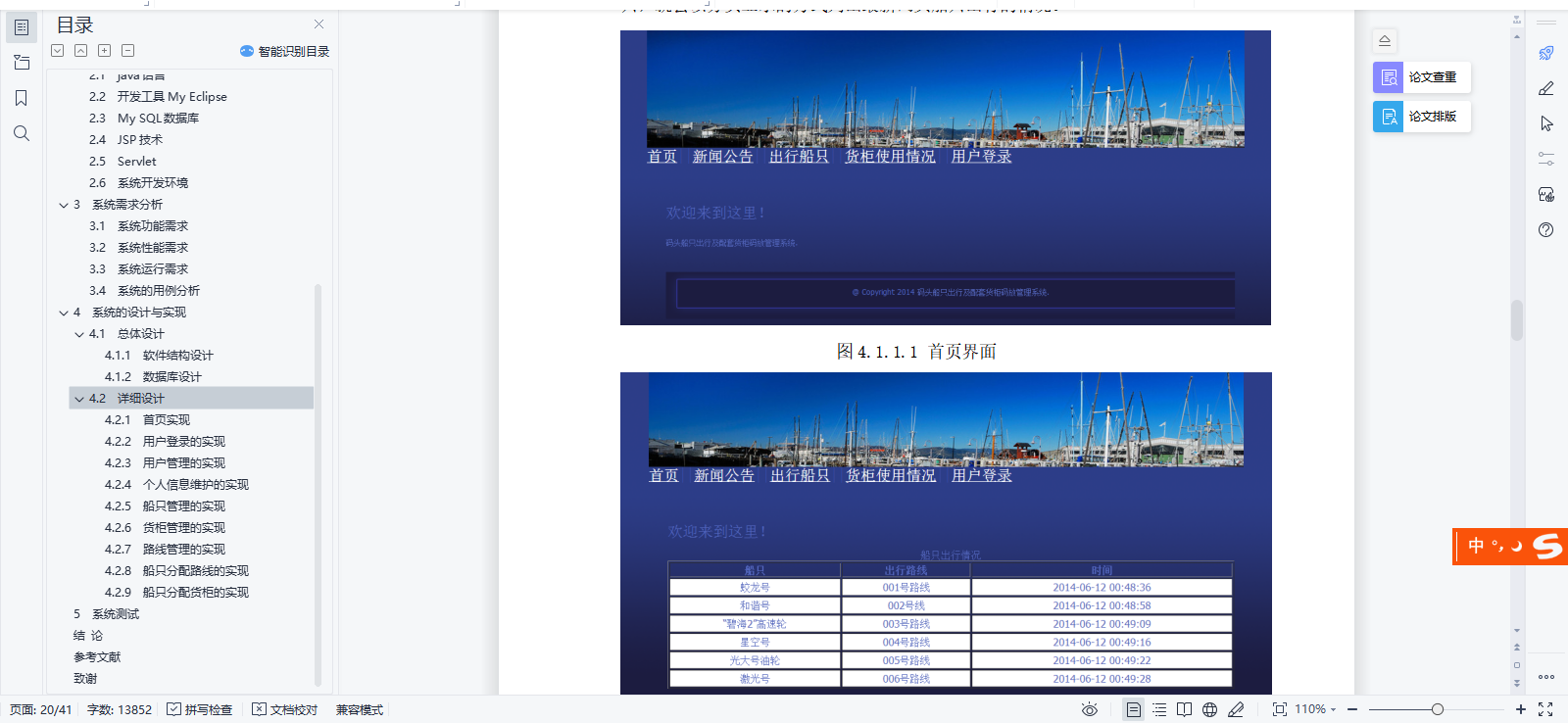Screen dimensions: 1568x723
Task: Click the 论文查重 button
Action: (x=1421, y=77)
